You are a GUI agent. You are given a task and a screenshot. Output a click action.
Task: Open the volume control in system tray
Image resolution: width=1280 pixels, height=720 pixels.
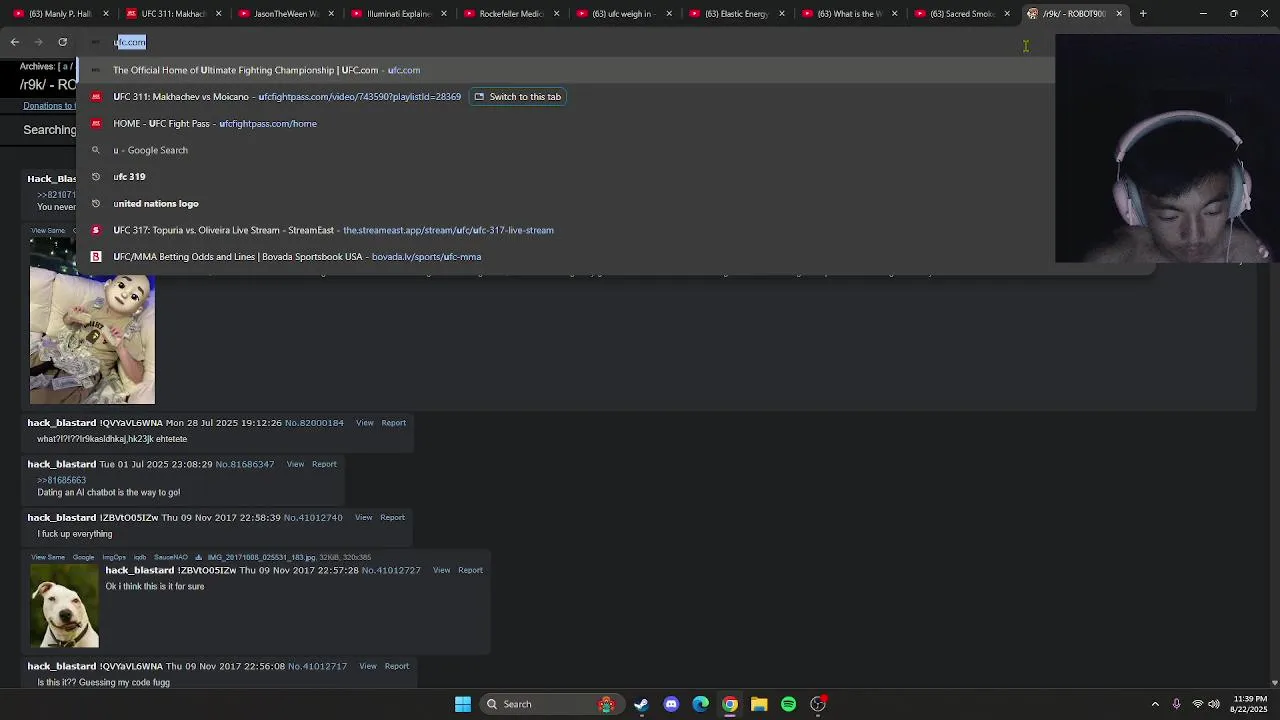pos(1214,704)
